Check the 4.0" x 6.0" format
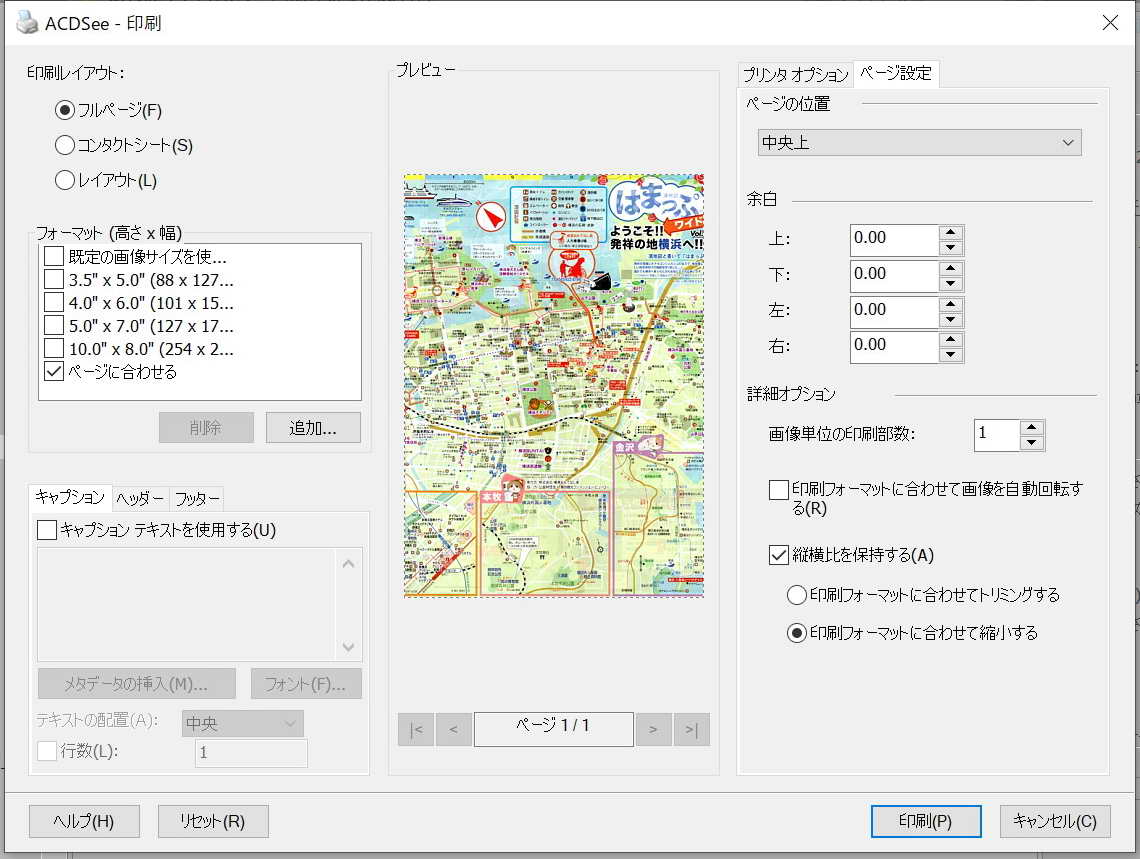Image resolution: width=1140 pixels, height=859 pixels. 54,302
